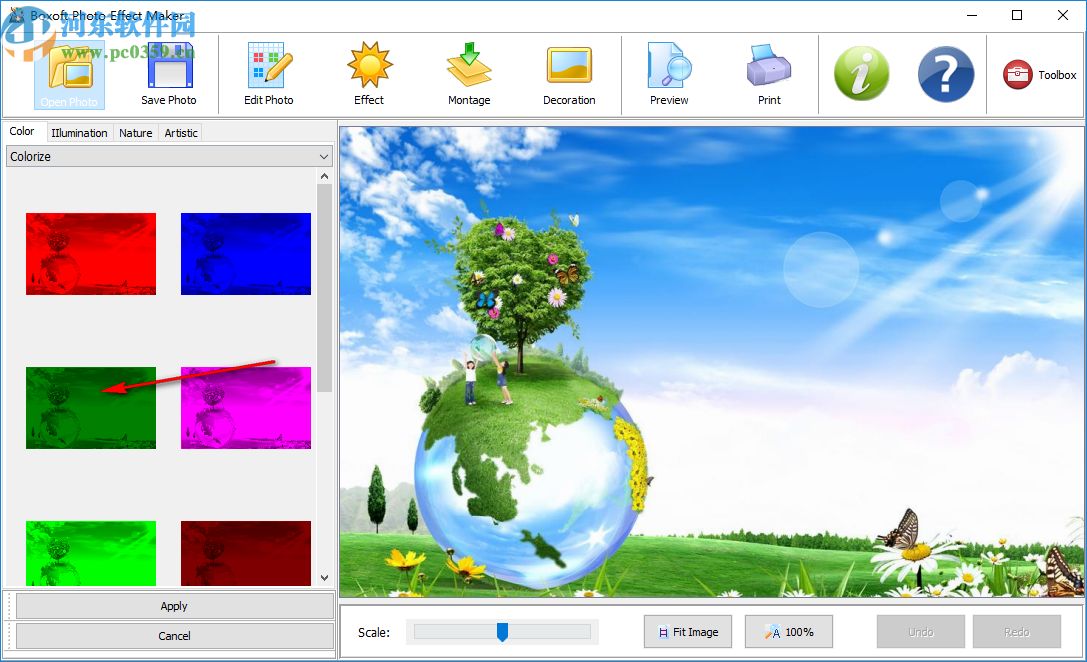Open the Decoration tool

(569, 74)
